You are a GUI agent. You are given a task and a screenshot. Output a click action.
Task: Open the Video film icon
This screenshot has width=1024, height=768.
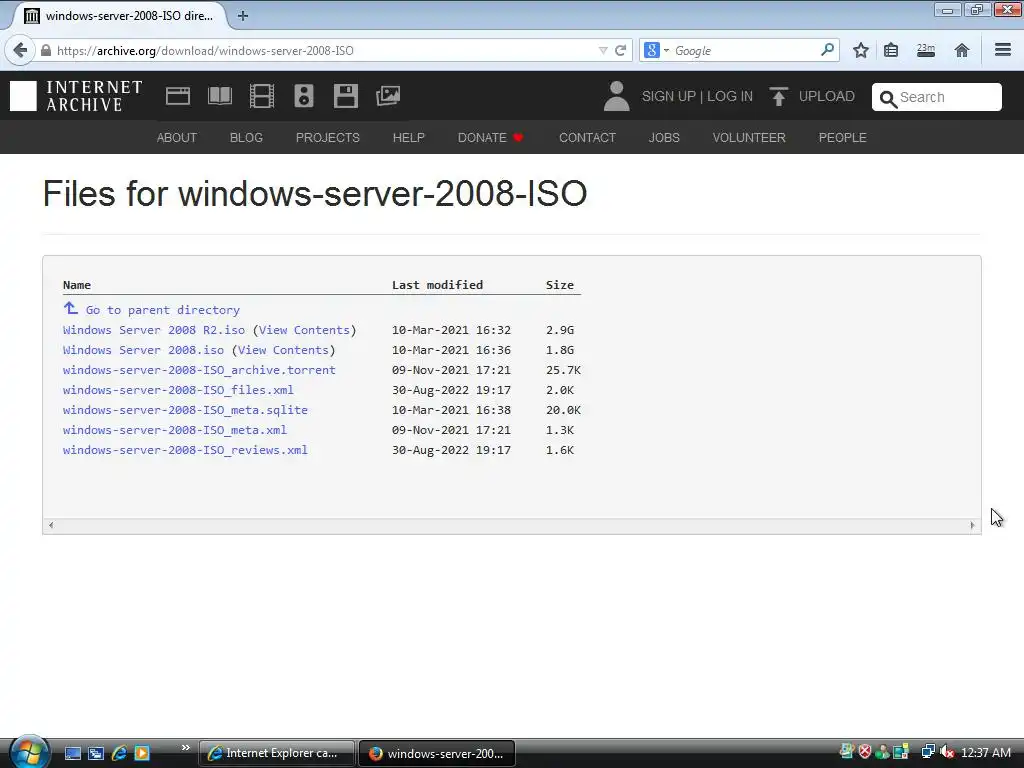261,96
